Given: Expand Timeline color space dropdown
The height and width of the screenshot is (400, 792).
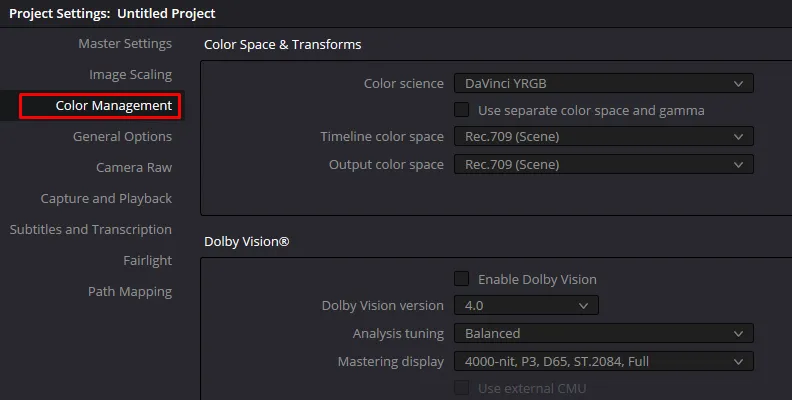Looking at the screenshot, I should coord(603,137).
